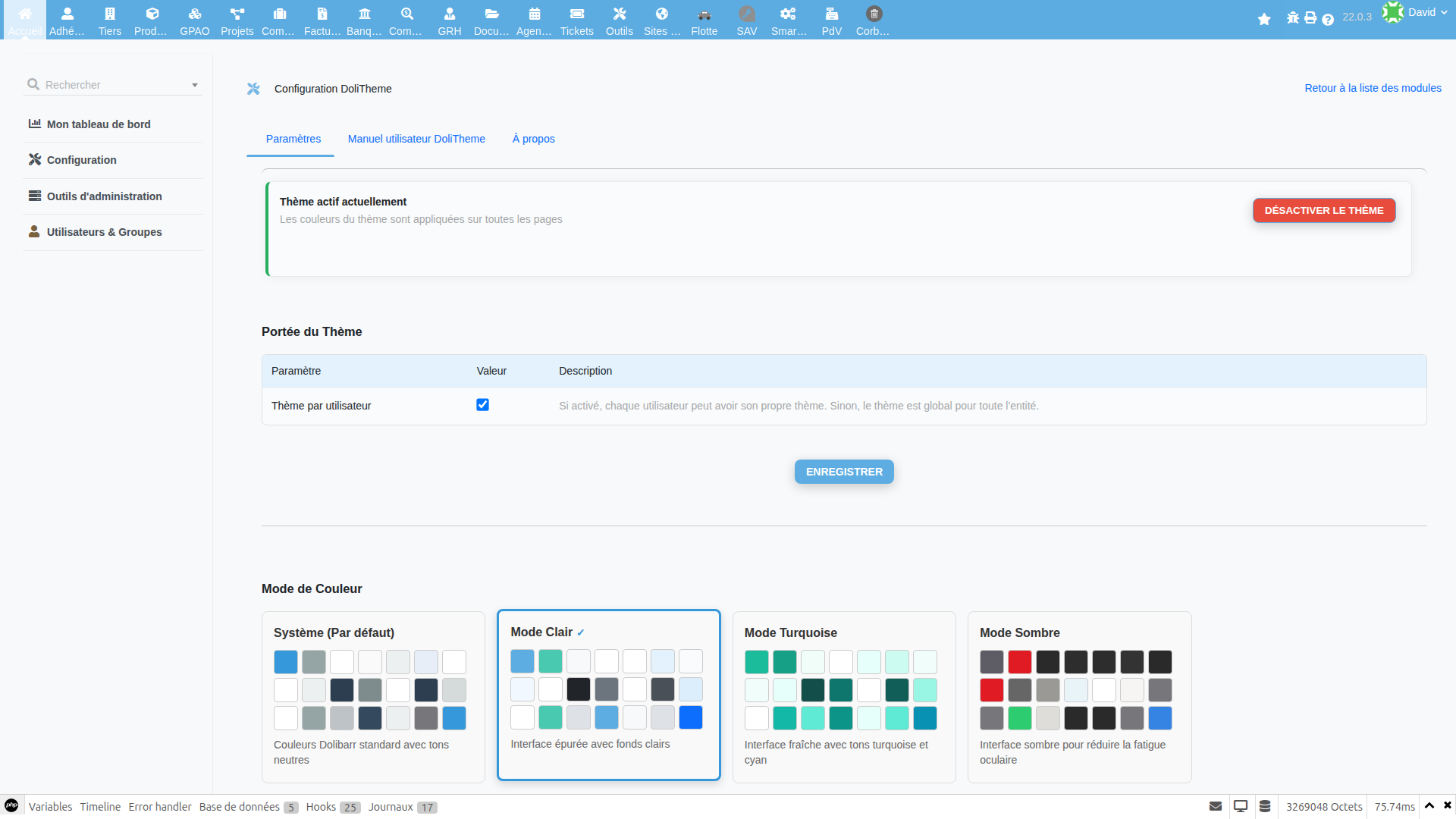1456x819 pixels.
Task: Click the bright blue Mode Clair swatch
Action: point(690,717)
